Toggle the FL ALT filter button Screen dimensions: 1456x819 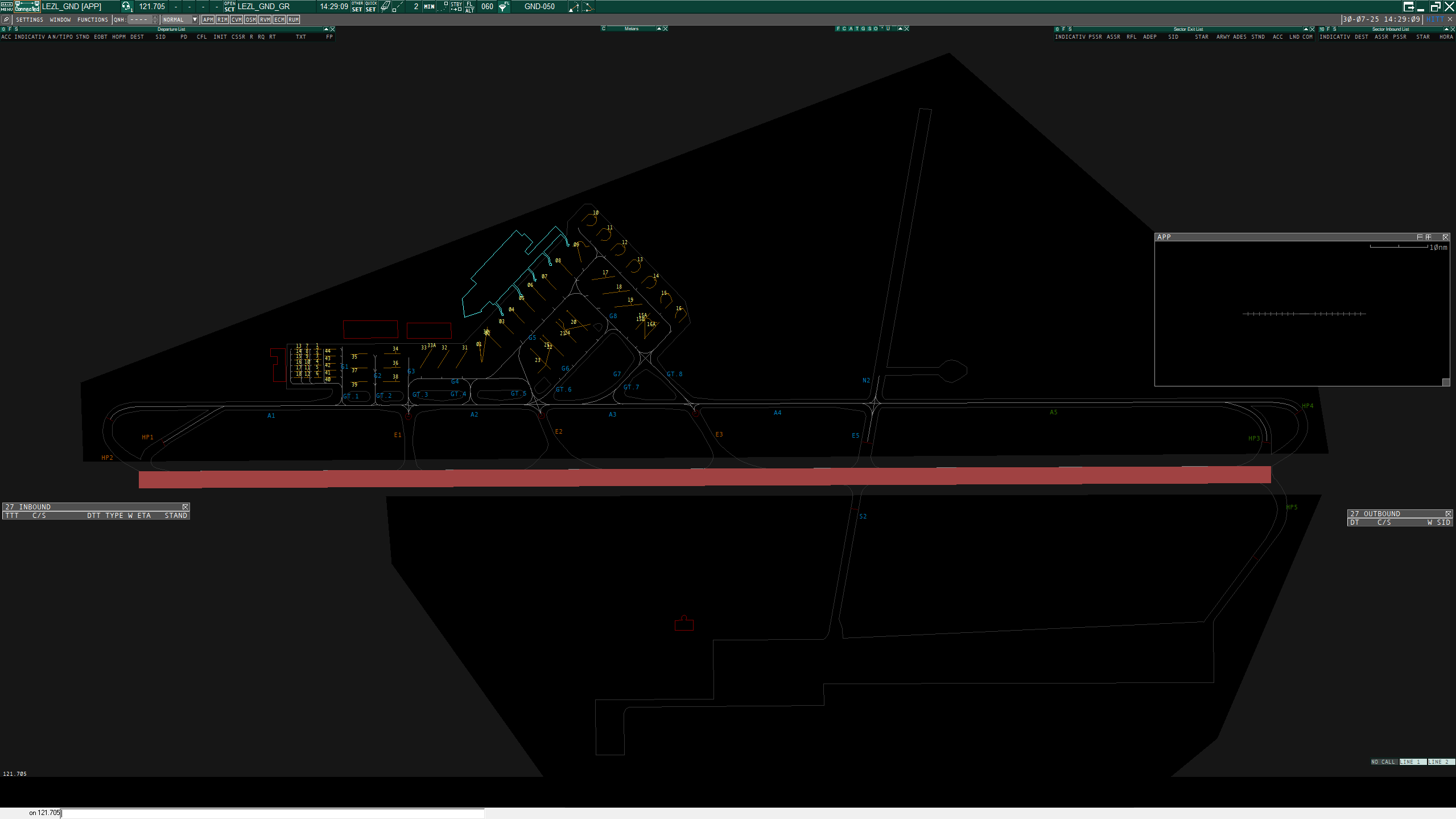470,6
